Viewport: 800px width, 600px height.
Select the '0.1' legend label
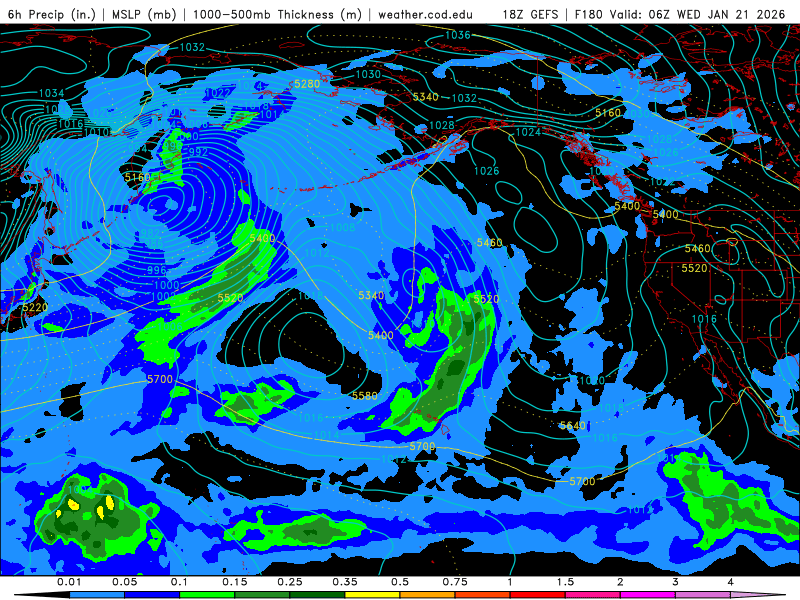tap(179, 582)
